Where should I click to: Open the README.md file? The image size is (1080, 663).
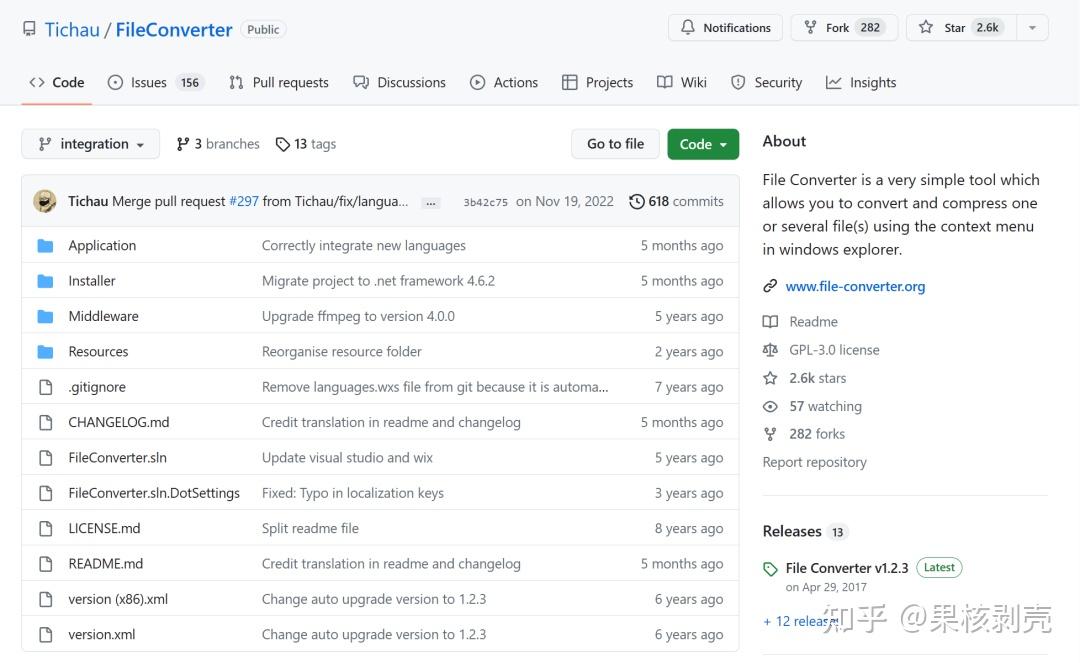click(x=105, y=564)
